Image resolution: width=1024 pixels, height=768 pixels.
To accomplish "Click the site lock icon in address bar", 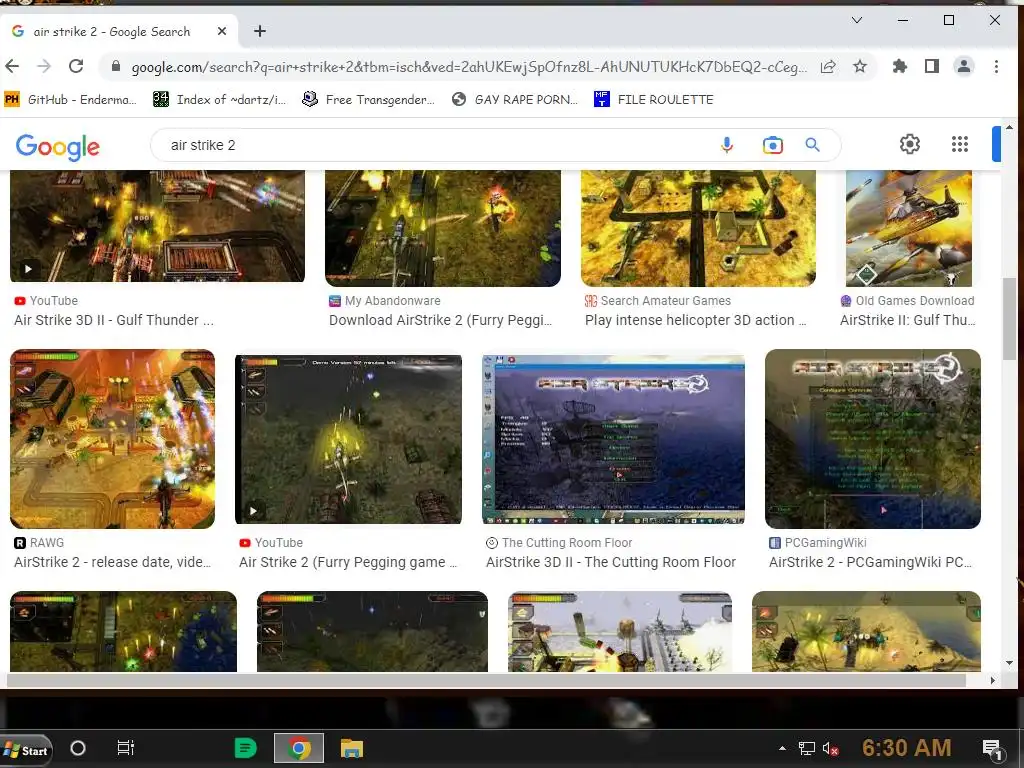I will point(116,67).
